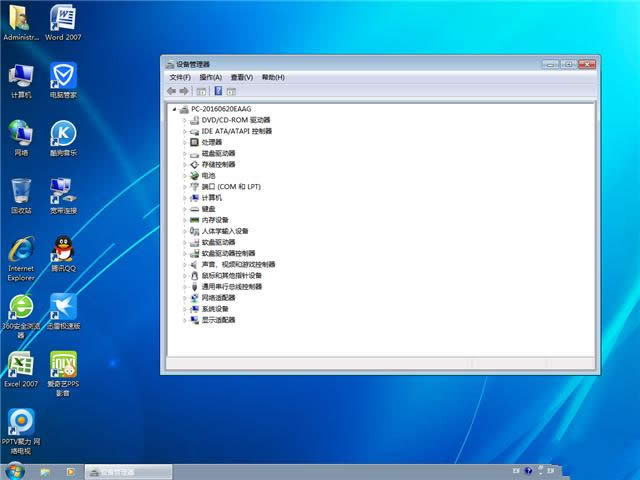
Task: Open the 酷狗音乐 K-logo shortcut
Action: [x=63, y=138]
